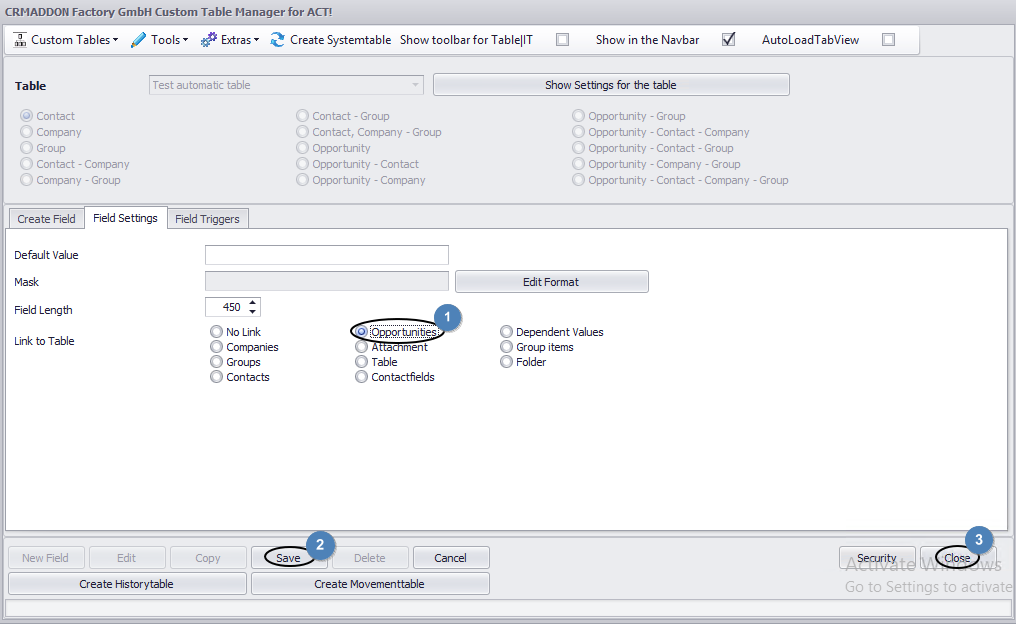Open the Field Triggers tab
1016x624 pixels.
pyautogui.click(x=208, y=217)
